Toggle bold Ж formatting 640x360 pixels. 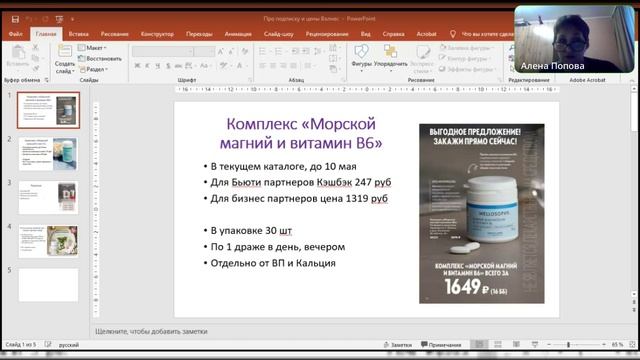138,66
